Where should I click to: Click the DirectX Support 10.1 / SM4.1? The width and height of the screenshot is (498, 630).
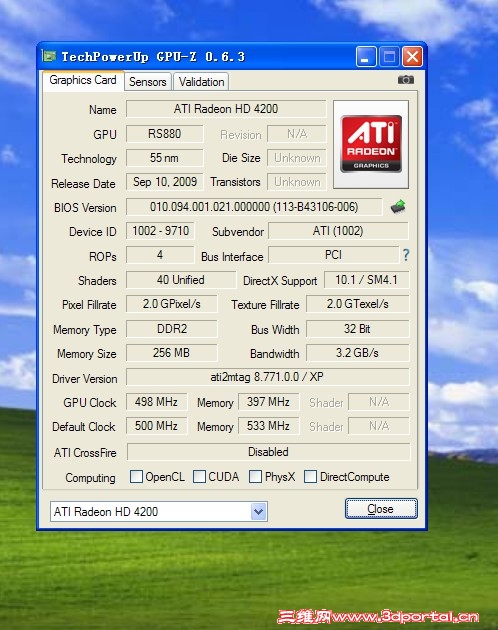367,280
